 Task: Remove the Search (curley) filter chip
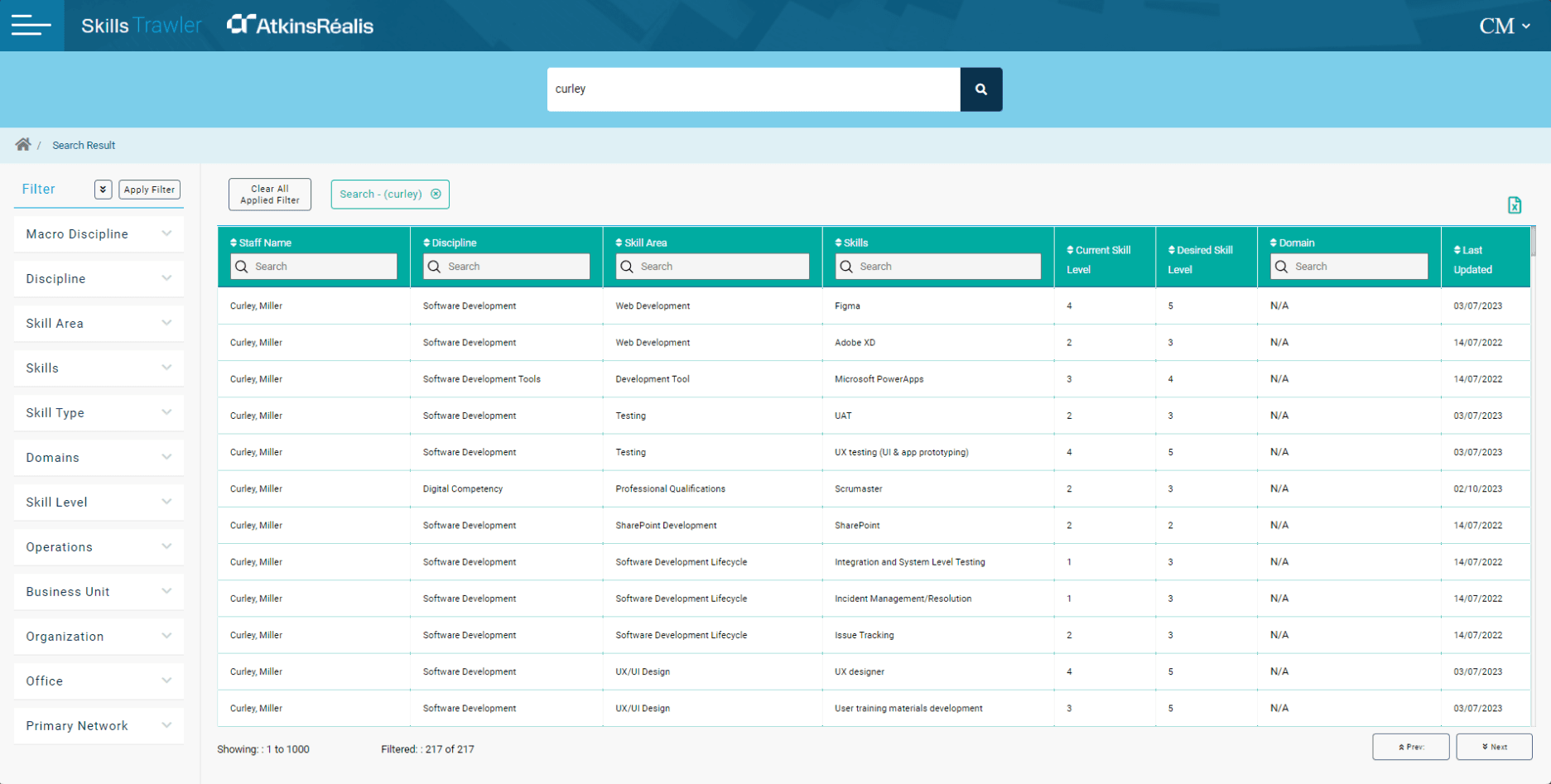436,194
